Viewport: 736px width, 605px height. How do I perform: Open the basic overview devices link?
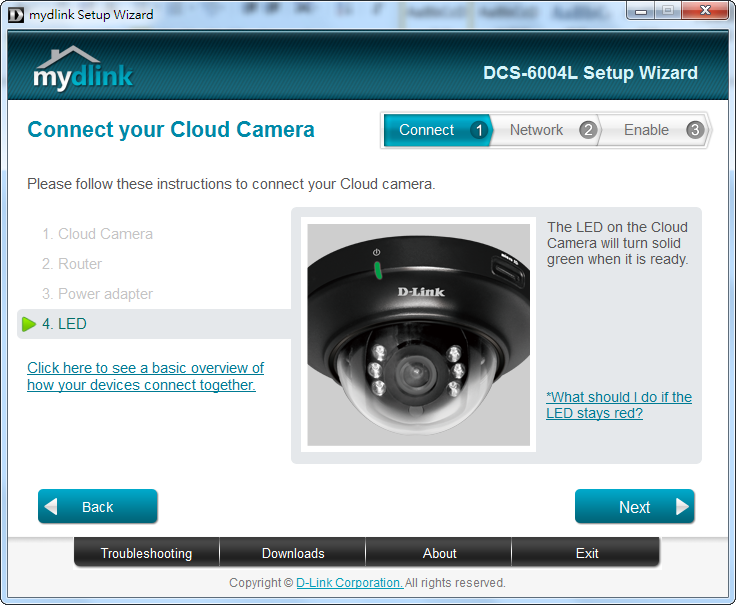[145, 376]
